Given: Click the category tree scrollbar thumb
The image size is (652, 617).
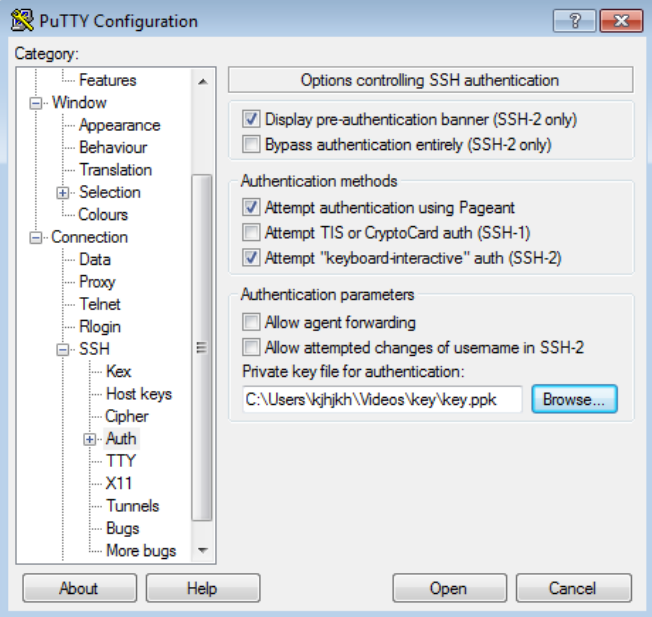Looking at the screenshot, I should point(202,348).
